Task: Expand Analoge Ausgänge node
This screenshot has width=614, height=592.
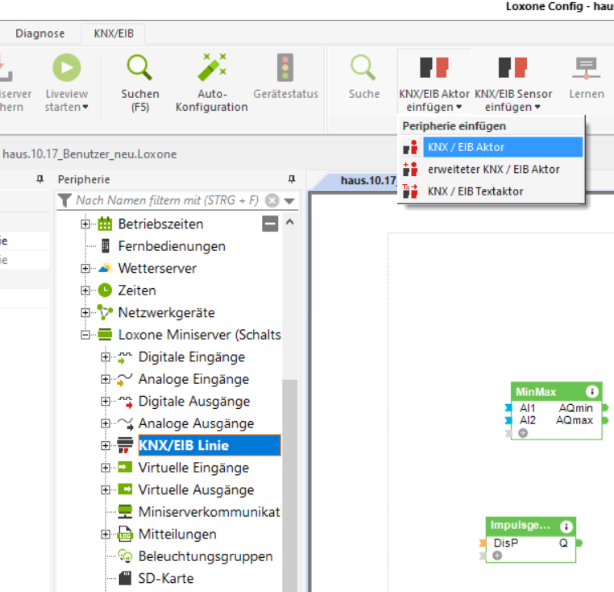Action: pyautogui.click(x=105, y=423)
